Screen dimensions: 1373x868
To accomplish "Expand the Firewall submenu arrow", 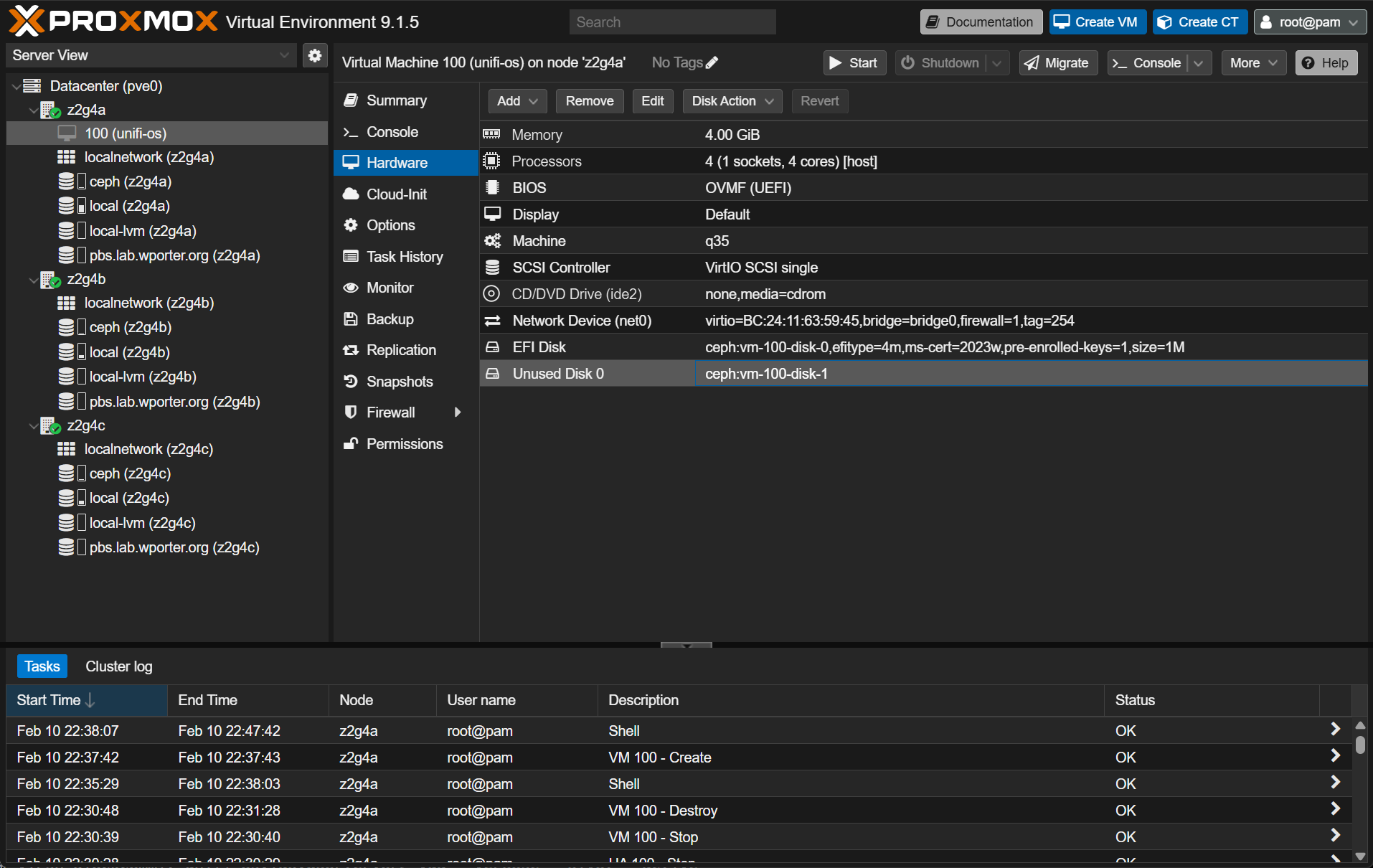I will (458, 412).
